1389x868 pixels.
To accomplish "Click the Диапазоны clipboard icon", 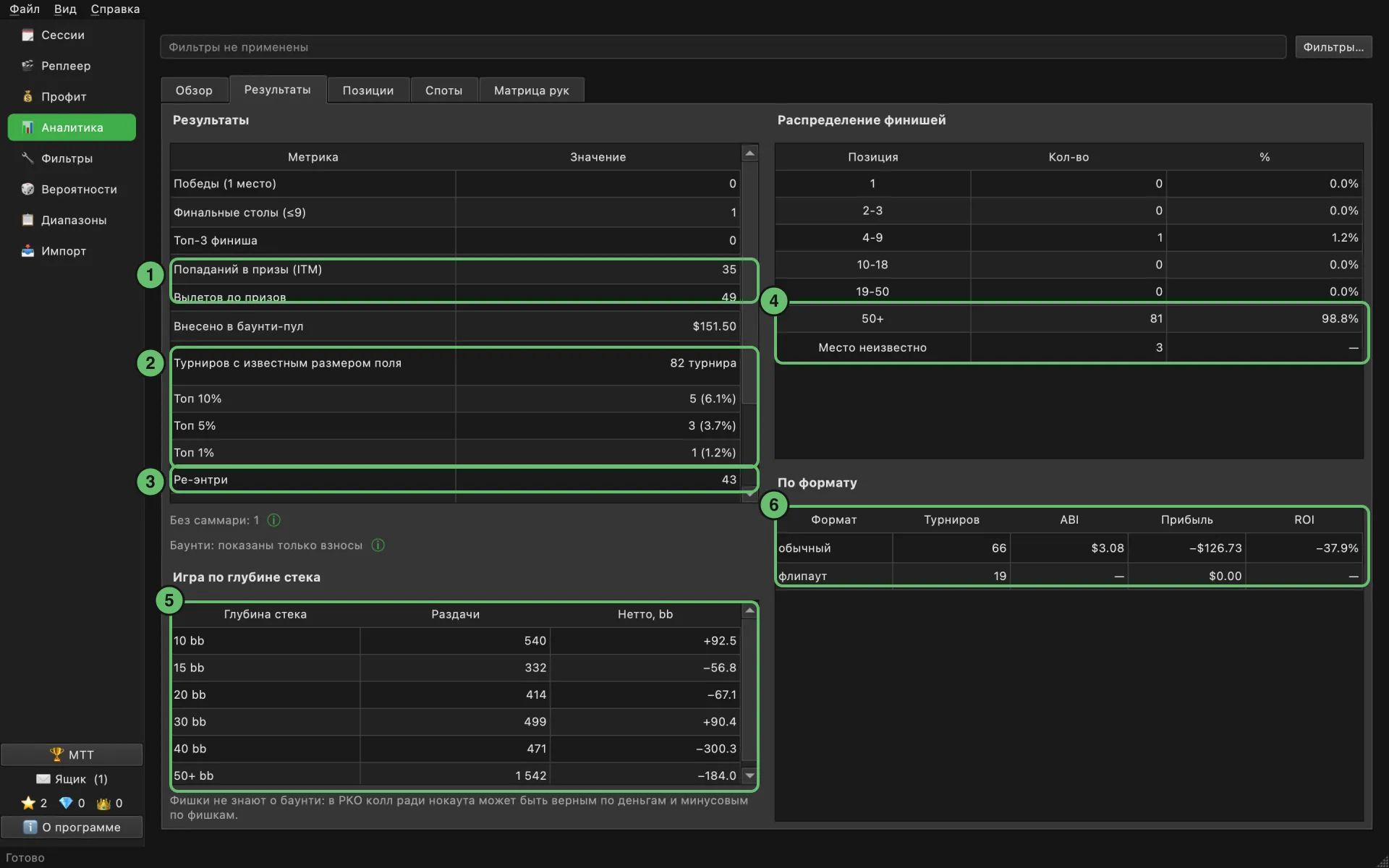I will [27, 220].
